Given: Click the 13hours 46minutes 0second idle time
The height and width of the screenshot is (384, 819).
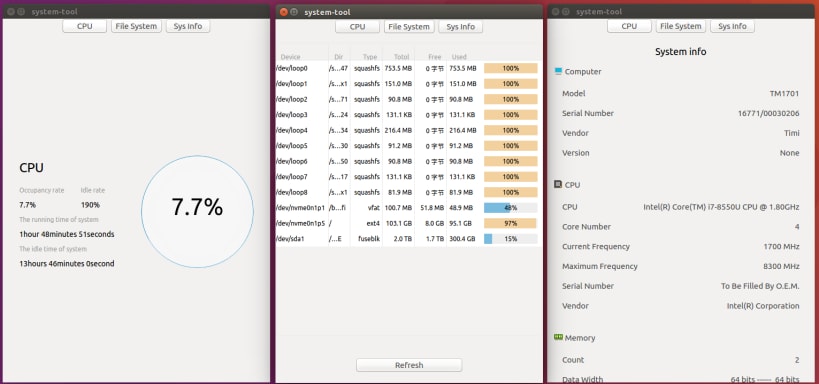Looking at the screenshot, I should click(x=67, y=263).
